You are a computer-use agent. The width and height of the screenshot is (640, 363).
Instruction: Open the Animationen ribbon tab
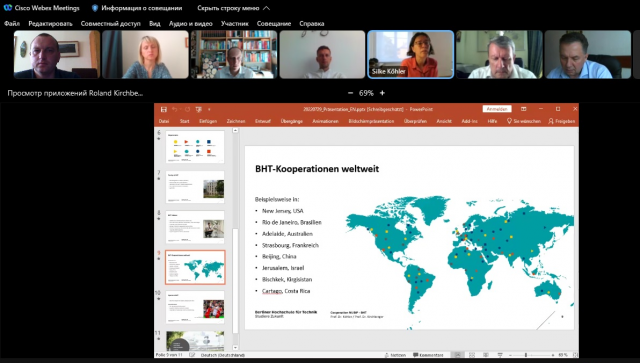pyautogui.click(x=325, y=121)
